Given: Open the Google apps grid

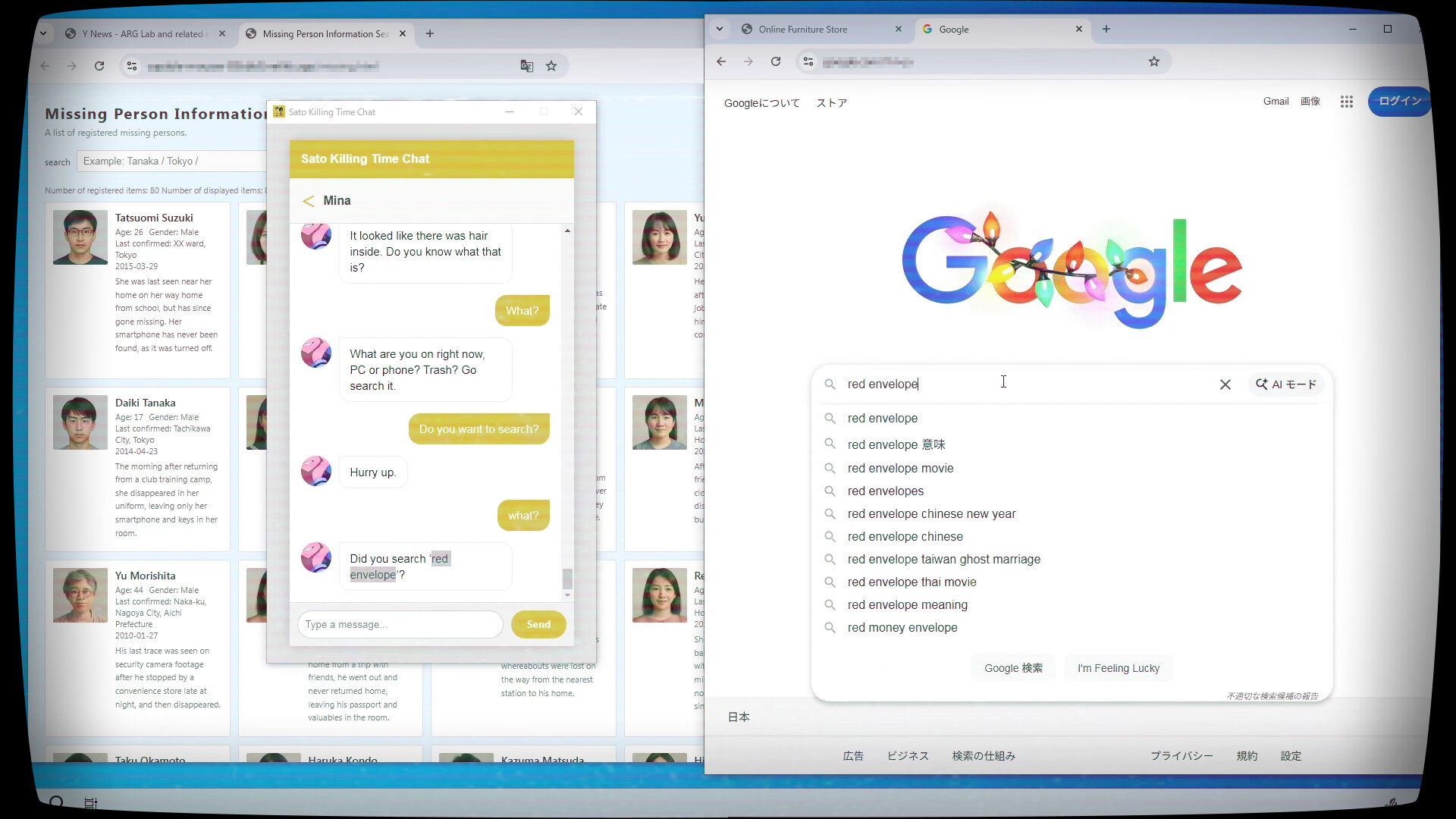Looking at the screenshot, I should [1347, 101].
